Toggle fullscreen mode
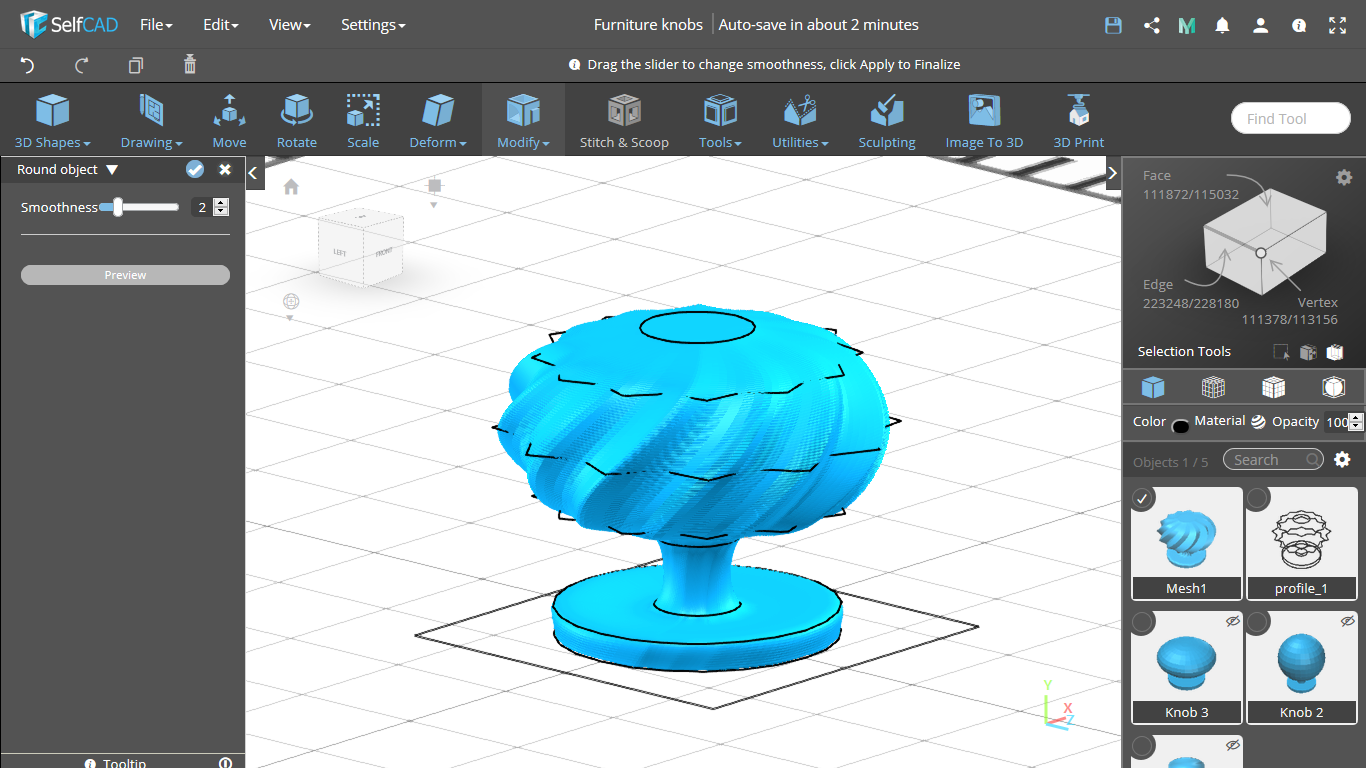 tap(1338, 26)
